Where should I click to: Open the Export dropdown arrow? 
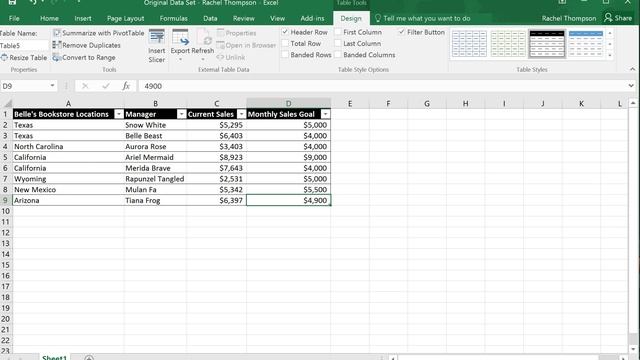tap(180, 60)
